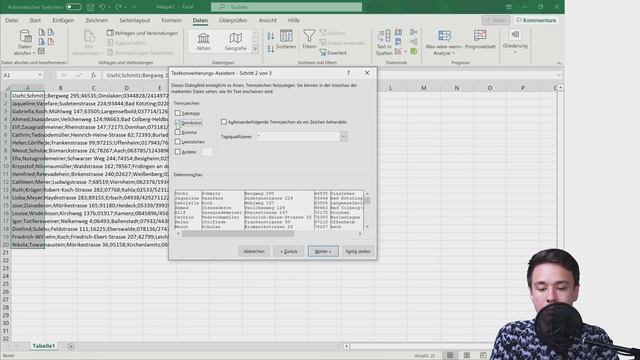Click the Zurück button in dialog

[x=289, y=251]
